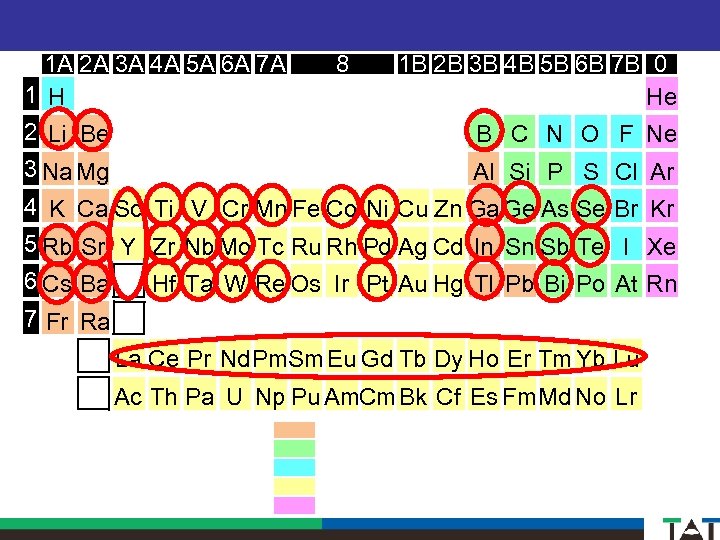Click the period 1 row label

click(31, 94)
